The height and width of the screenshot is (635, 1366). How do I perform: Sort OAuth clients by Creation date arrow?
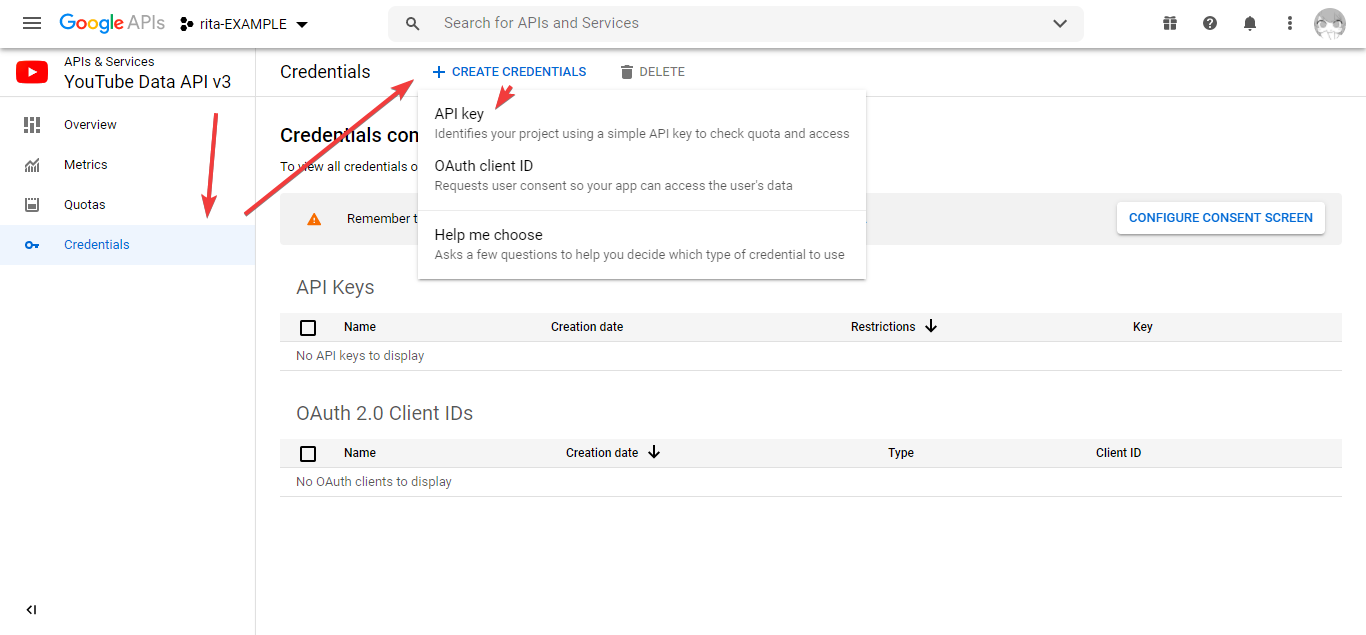tap(654, 452)
